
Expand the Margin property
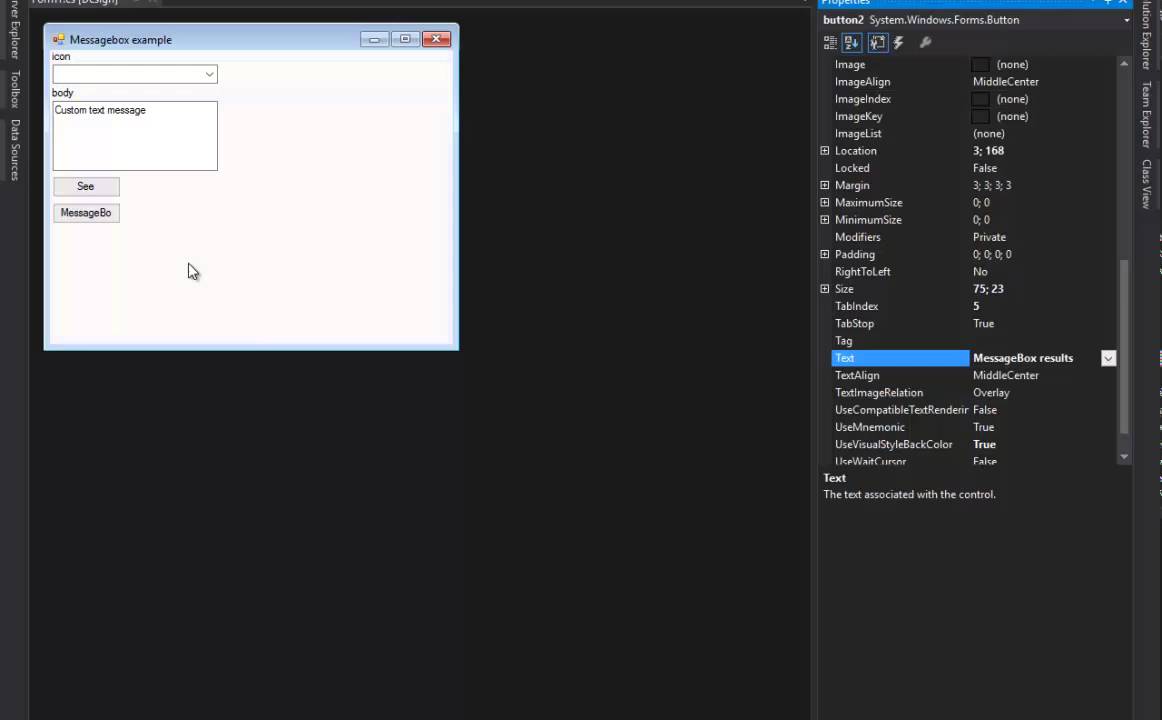click(825, 185)
